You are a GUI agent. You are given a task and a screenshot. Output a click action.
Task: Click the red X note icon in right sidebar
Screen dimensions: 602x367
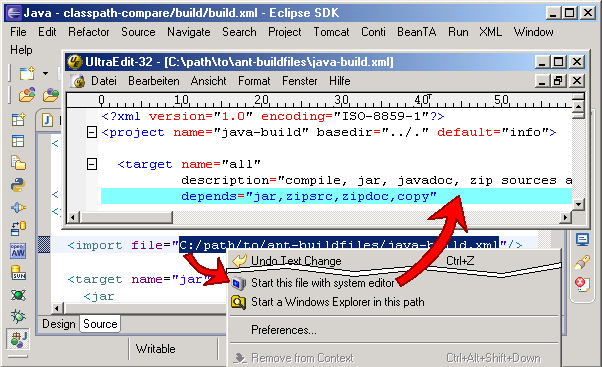click(582, 284)
